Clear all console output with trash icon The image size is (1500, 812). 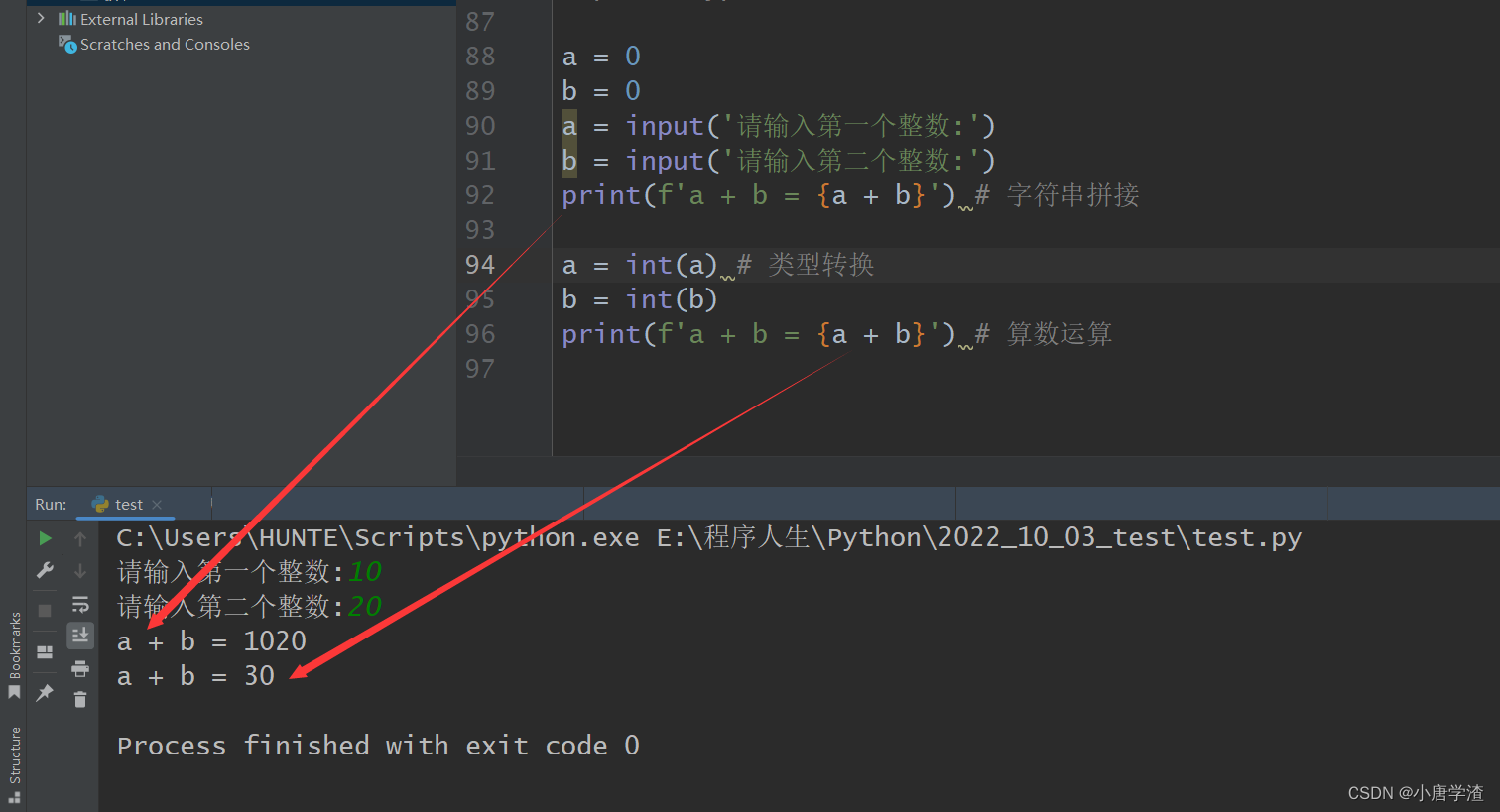pyautogui.click(x=80, y=700)
